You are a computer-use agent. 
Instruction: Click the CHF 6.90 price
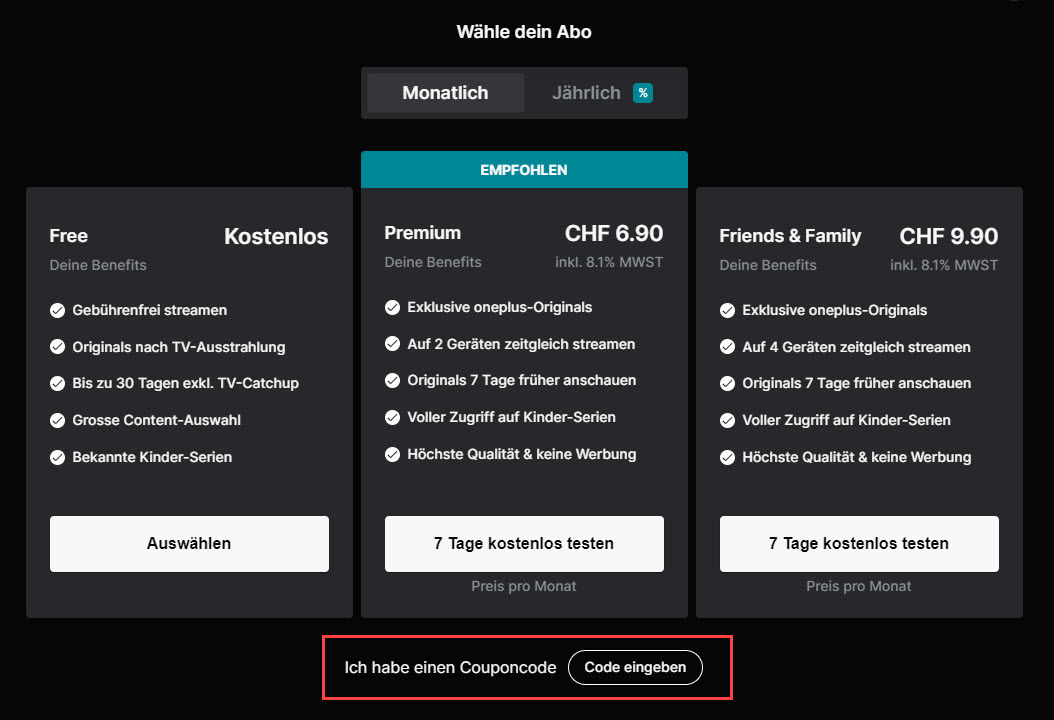614,233
